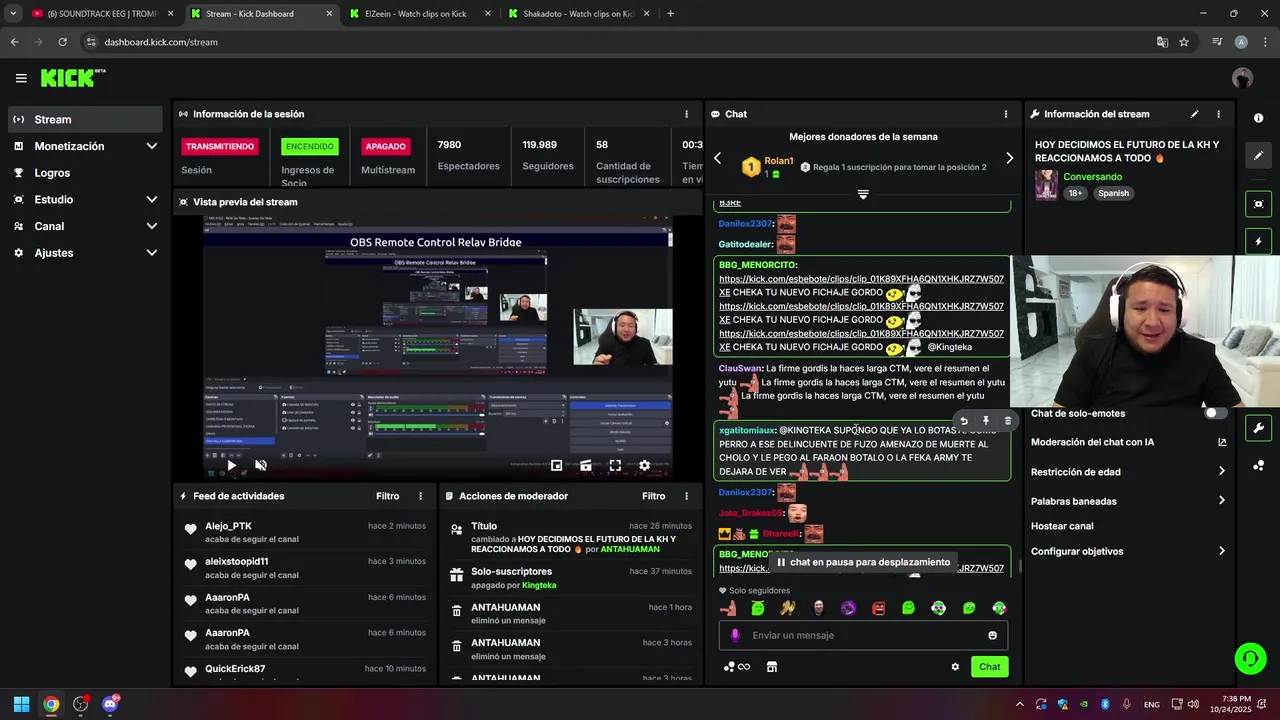Image resolution: width=1280 pixels, height=720 pixels.
Task: Show next top donor with right arrow
Action: pos(1009,158)
